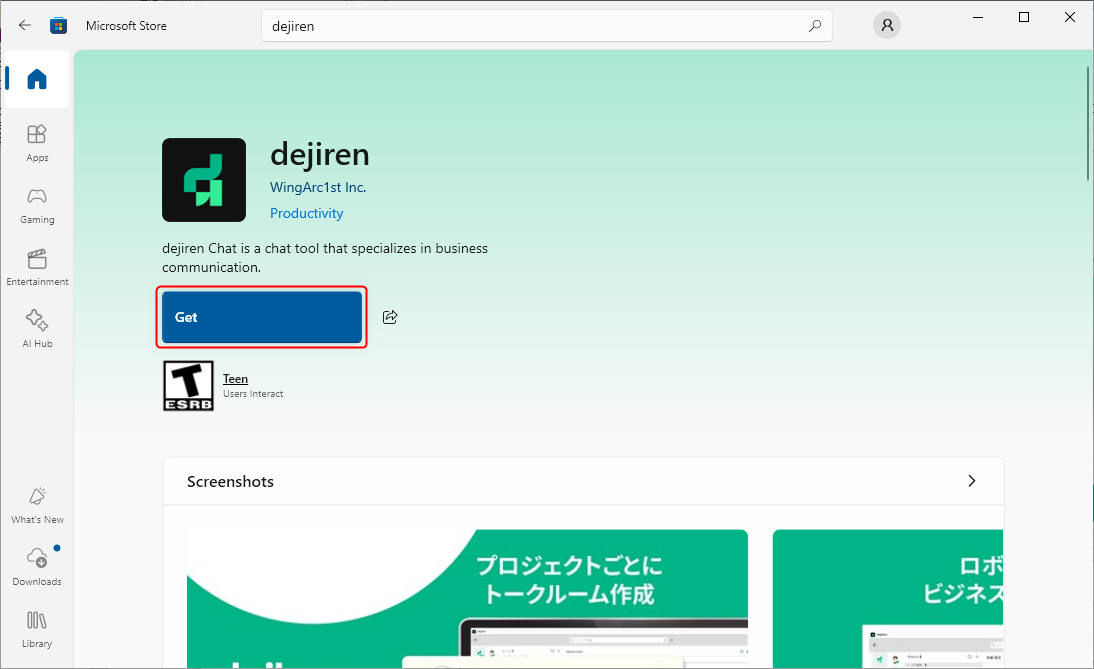Open WingArc1st Inc. publisher link

pos(317,187)
